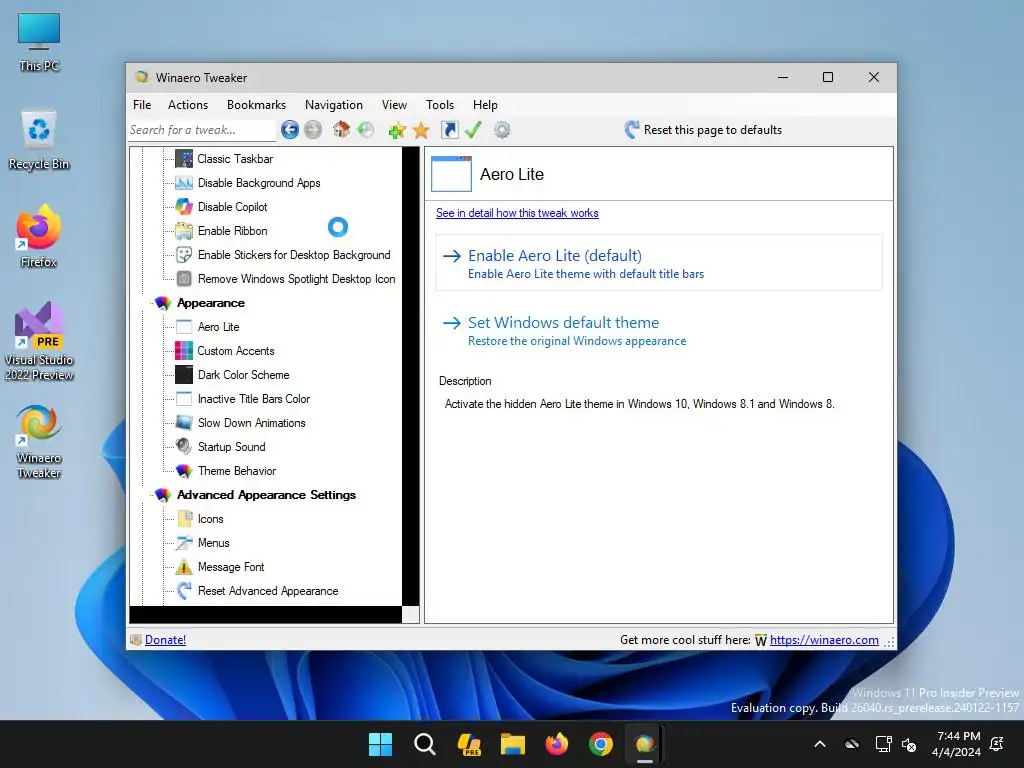Click the Icons folder item icon
Screen dimensions: 1024x768
184,519
